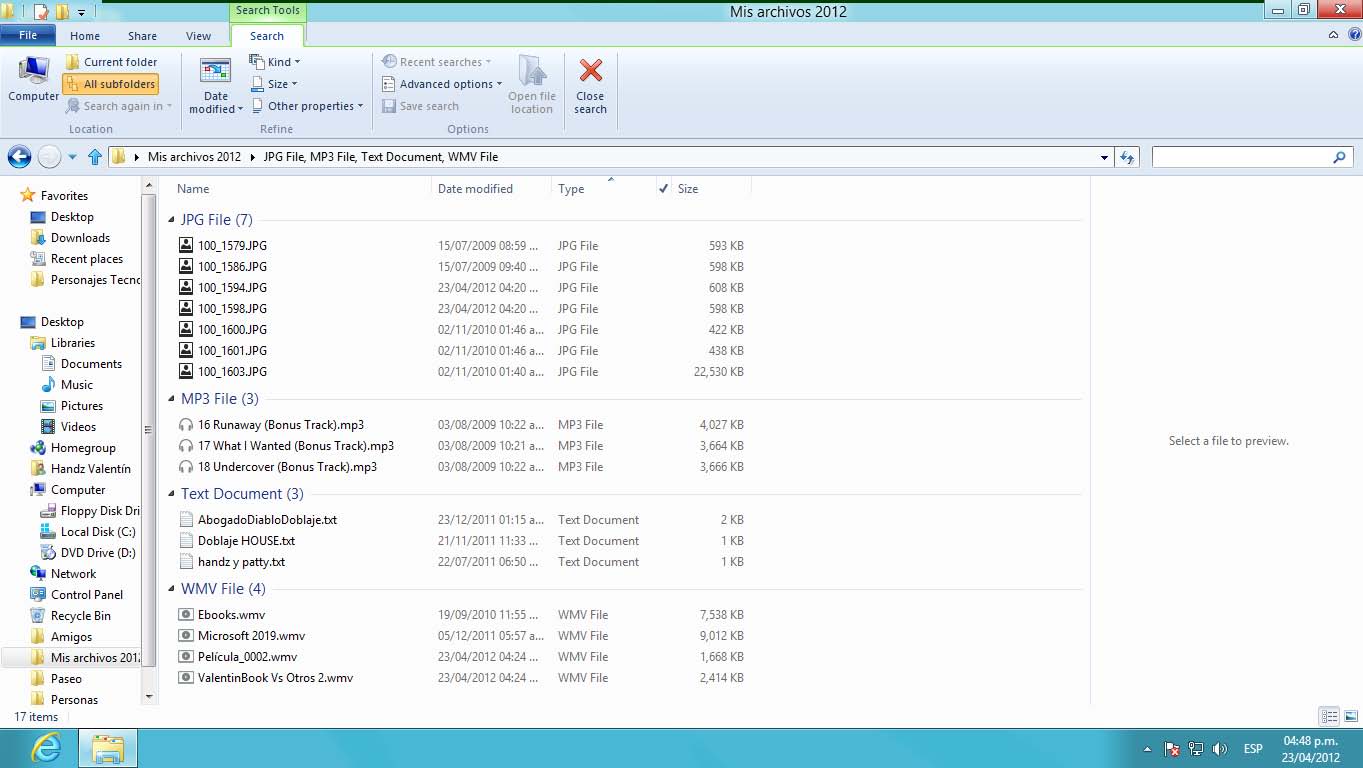Expand the Advanced options dropdown

pos(442,84)
